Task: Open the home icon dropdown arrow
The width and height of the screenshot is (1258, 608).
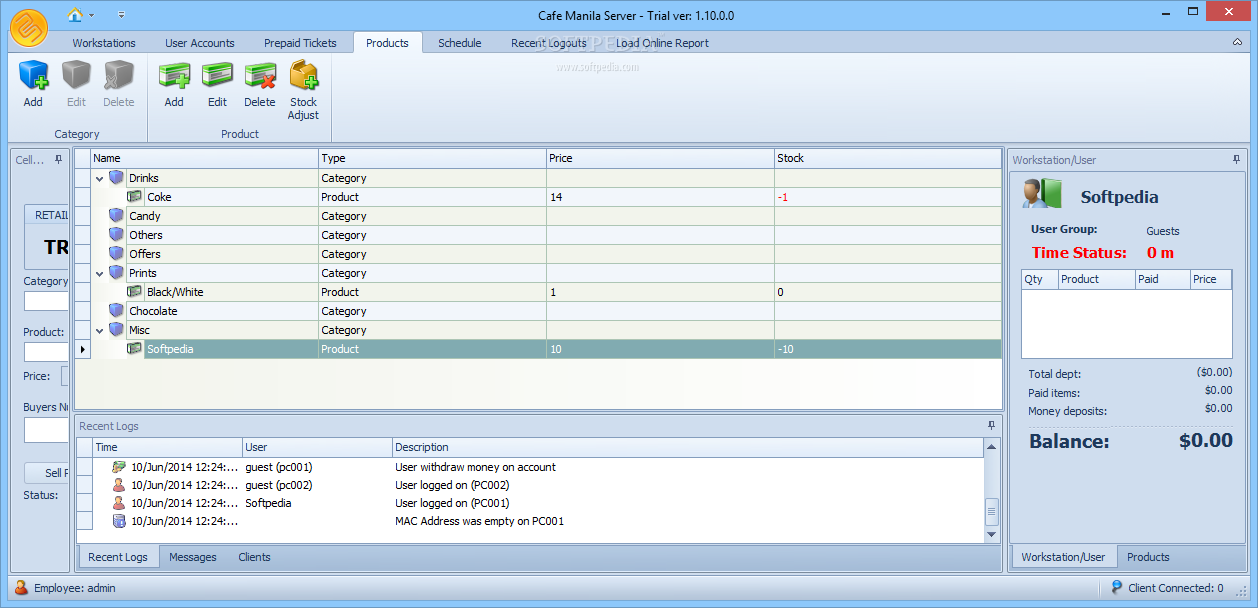Action: [x=92, y=15]
